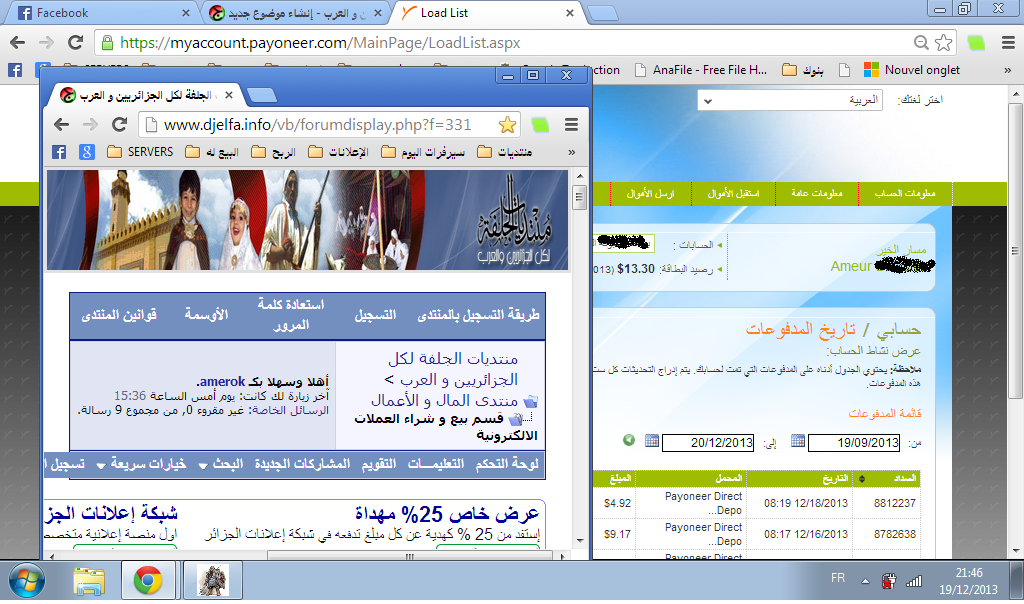Open the Windows Start menu

click(27, 580)
